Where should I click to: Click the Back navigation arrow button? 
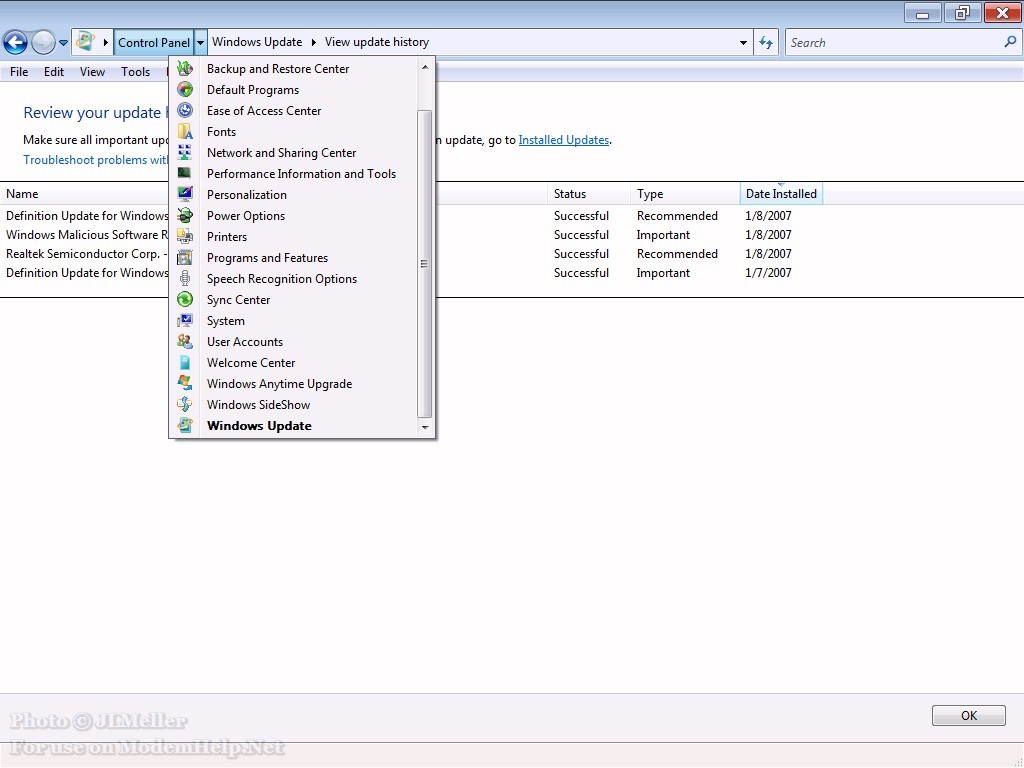15,42
